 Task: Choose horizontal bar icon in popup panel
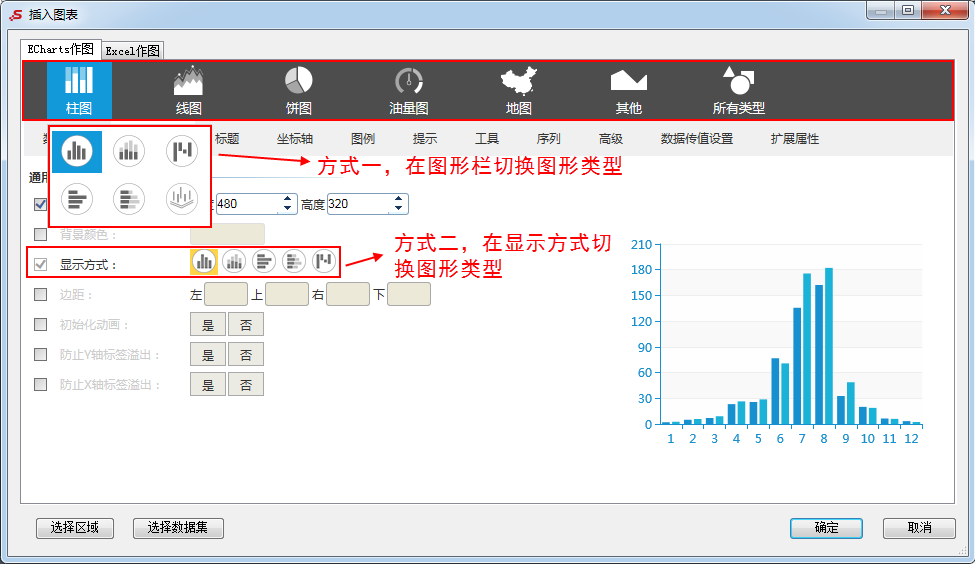point(76,199)
